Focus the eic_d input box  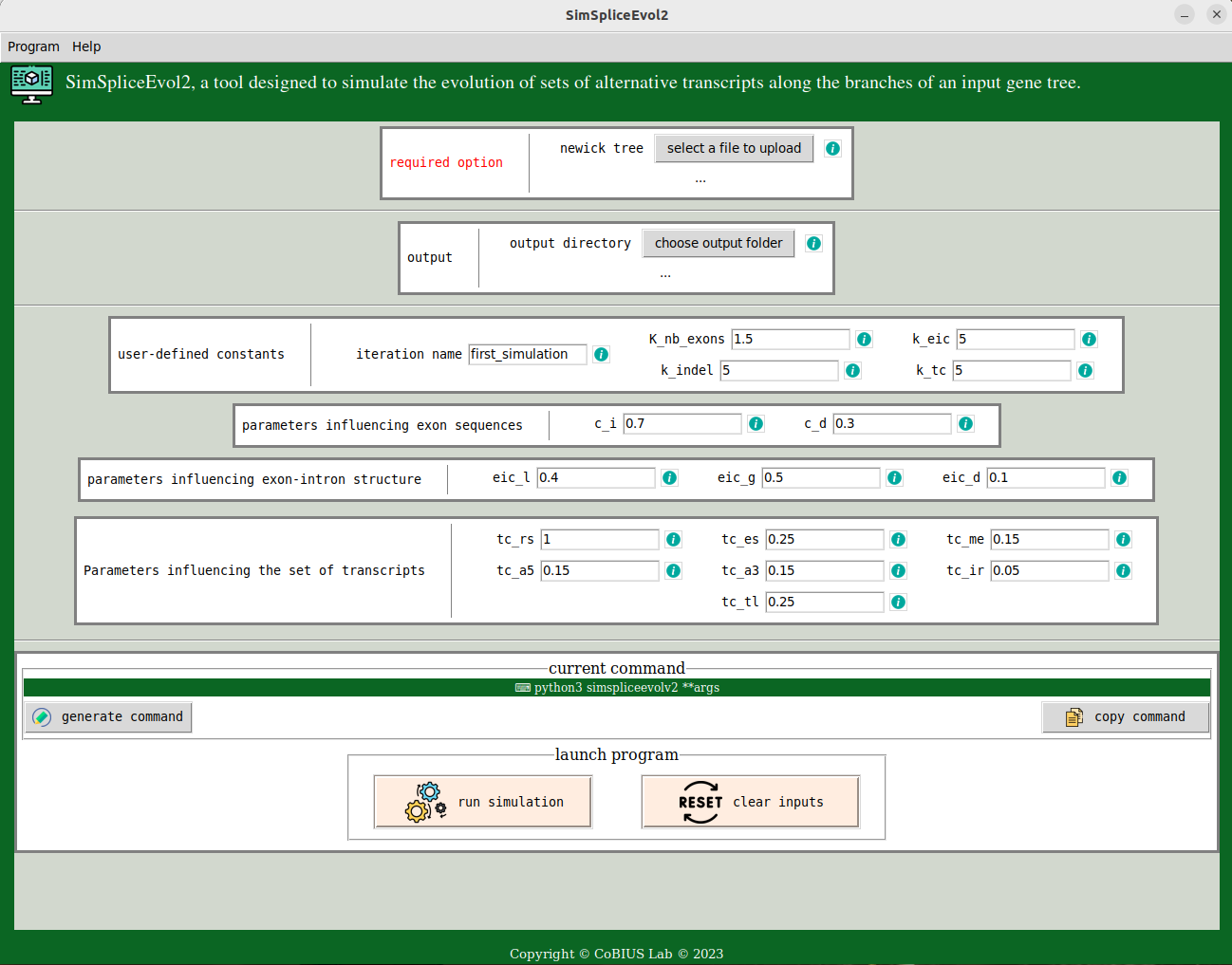click(x=1046, y=477)
